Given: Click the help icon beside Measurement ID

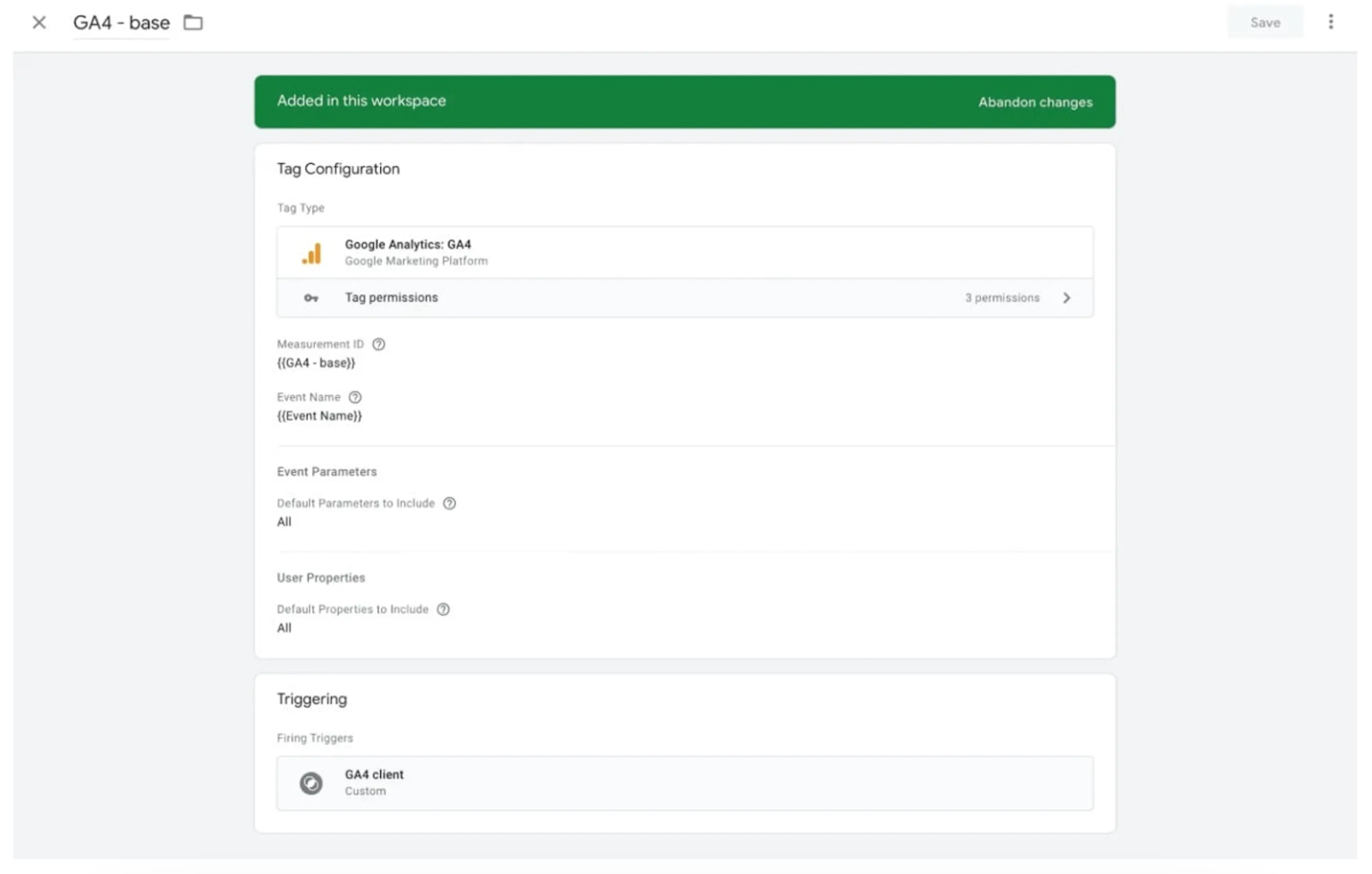Looking at the screenshot, I should 378,343.
